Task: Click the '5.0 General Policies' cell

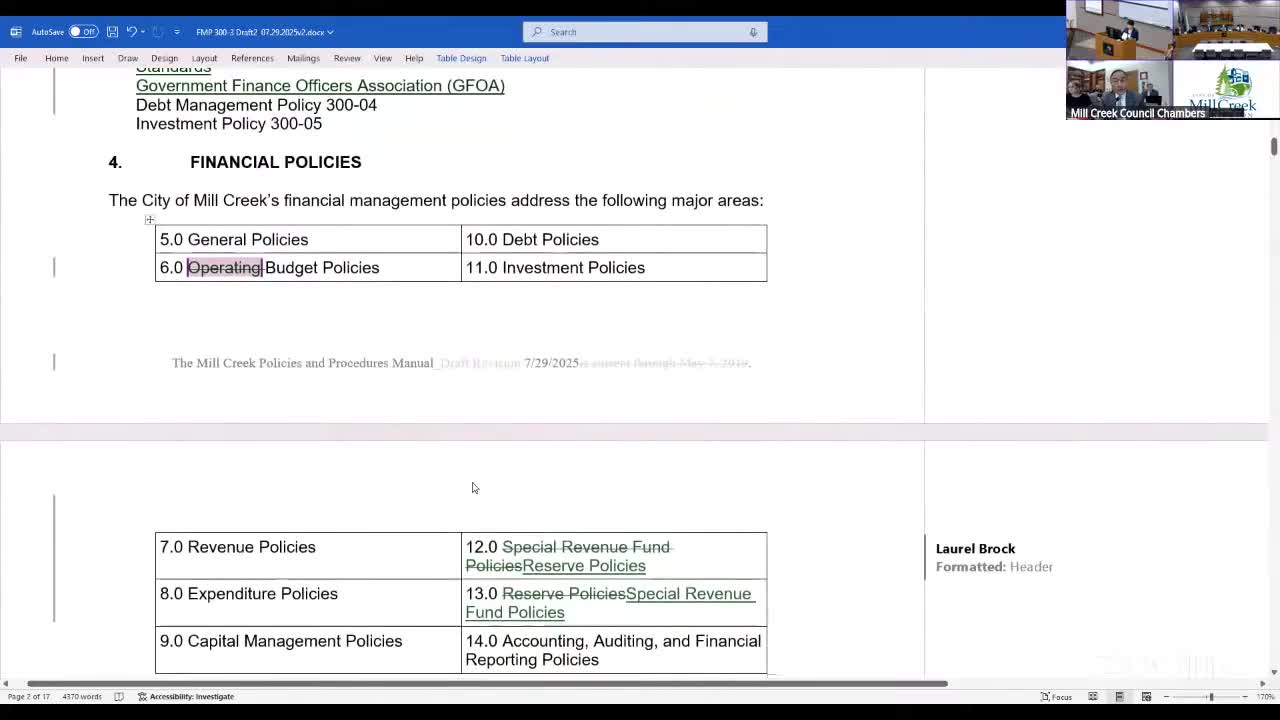Action: (308, 239)
